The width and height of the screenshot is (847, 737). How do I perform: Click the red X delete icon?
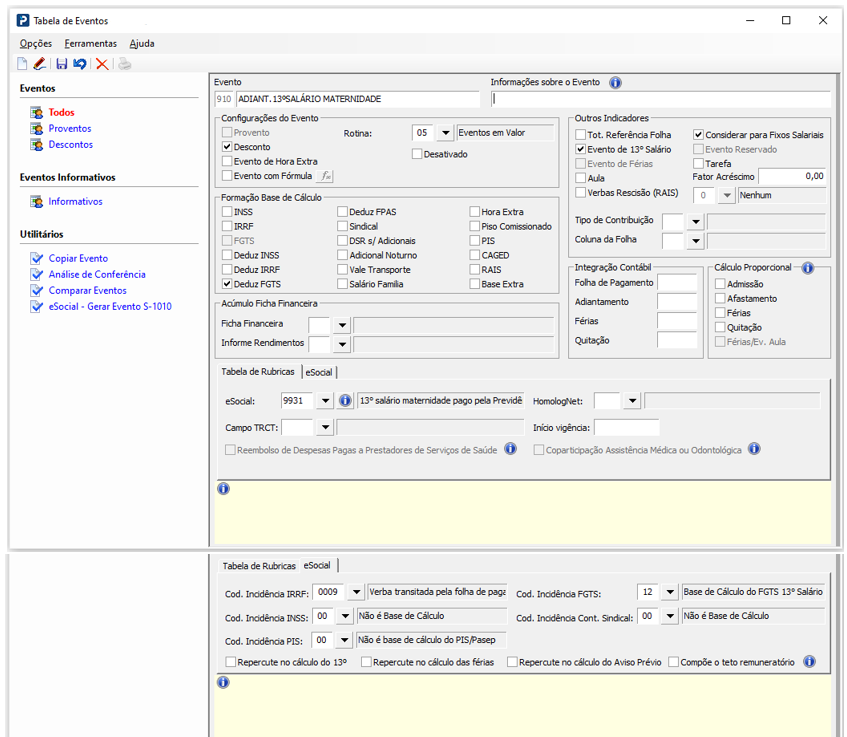tap(102, 64)
